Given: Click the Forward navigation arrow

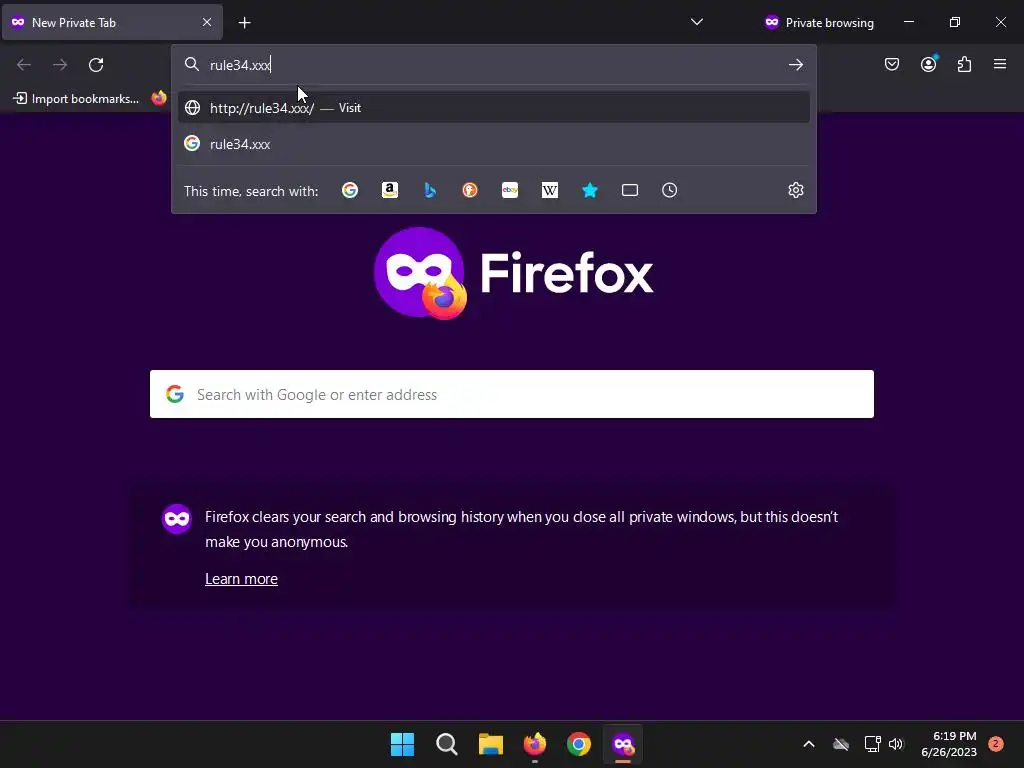Looking at the screenshot, I should click(60, 65).
